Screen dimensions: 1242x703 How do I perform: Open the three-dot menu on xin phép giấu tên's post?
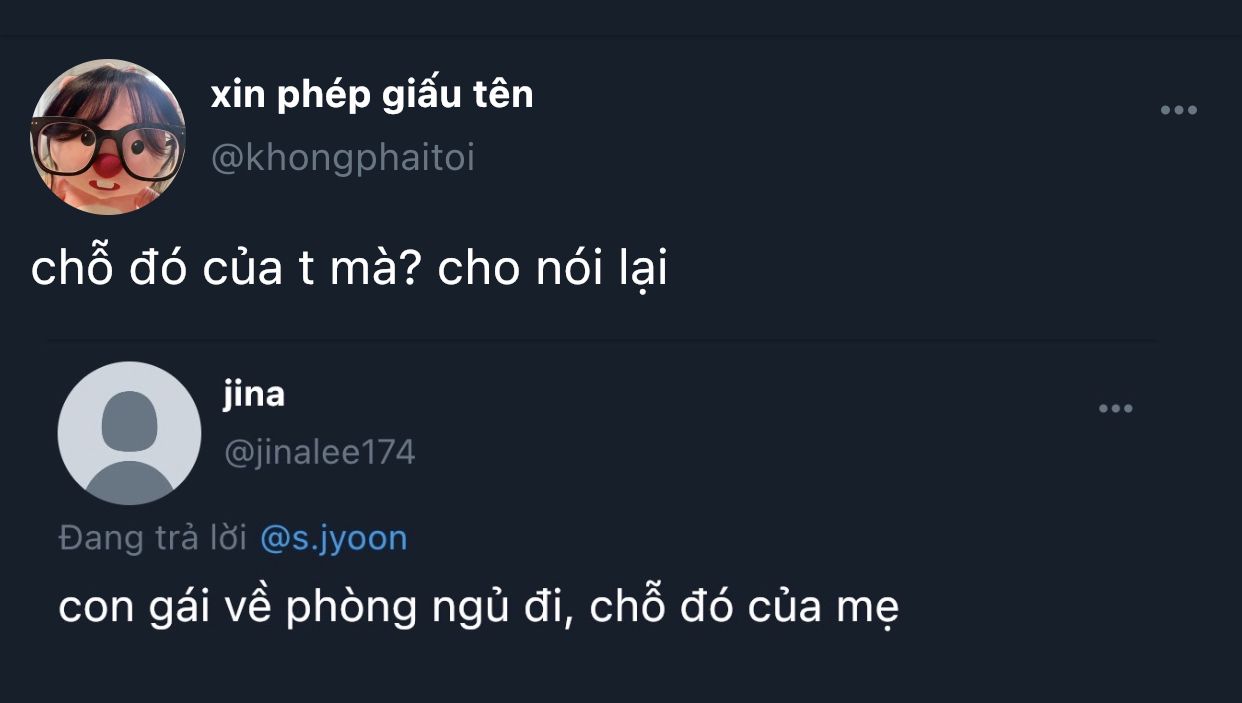(1178, 110)
